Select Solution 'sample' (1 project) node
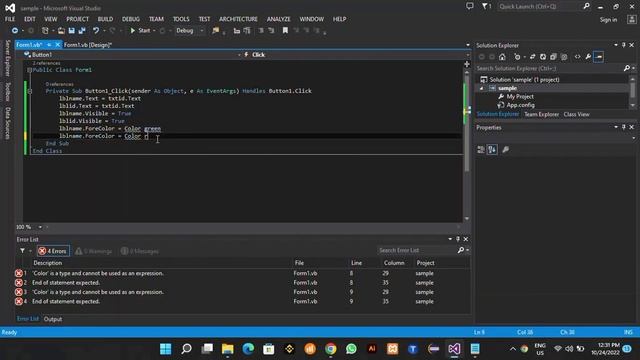This screenshot has width=640, height=360. click(524, 80)
